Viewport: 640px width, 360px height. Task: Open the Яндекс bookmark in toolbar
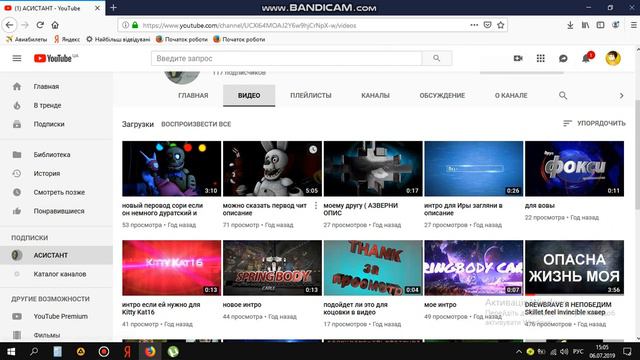tap(67, 40)
